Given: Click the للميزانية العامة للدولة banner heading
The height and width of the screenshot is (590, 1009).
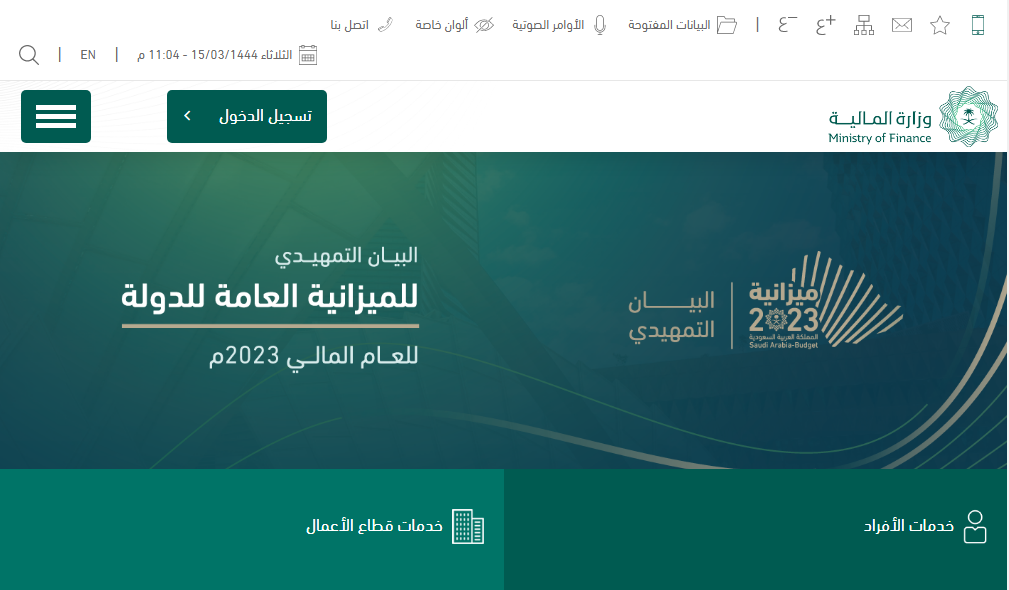Looking at the screenshot, I should 270,297.
